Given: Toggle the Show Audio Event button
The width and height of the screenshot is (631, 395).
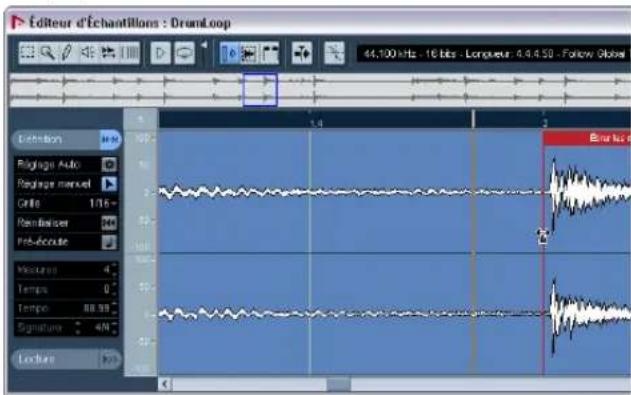Looking at the screenshot, I should 249,53.
